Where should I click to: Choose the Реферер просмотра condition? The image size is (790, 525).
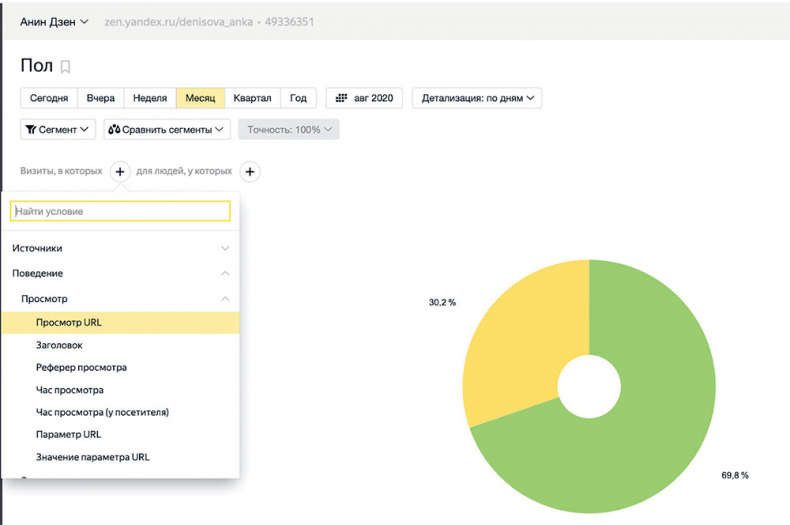[81, 367]
